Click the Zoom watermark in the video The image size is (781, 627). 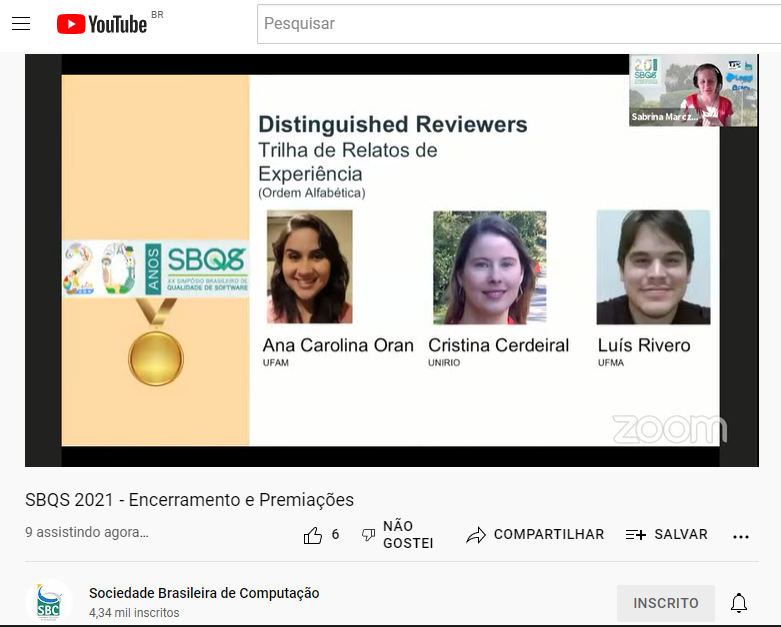point(669,428)
